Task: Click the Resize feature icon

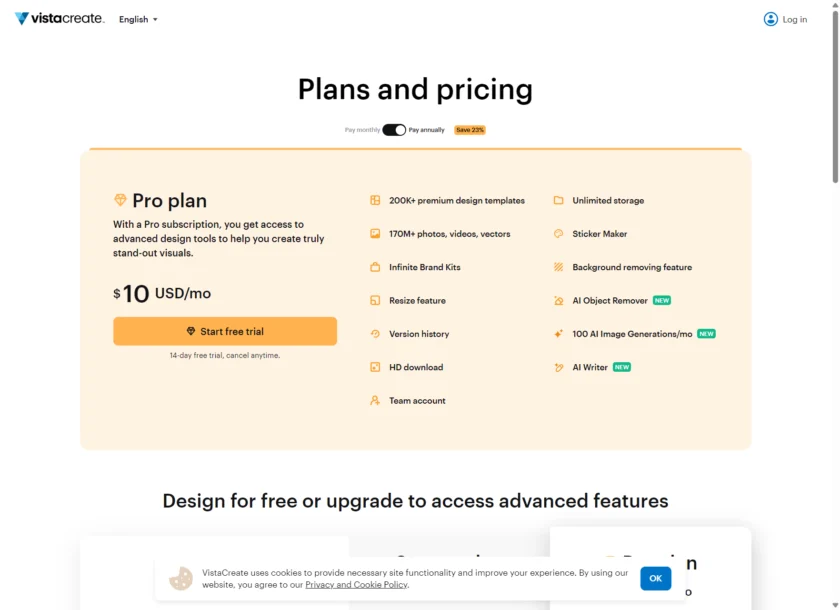Action: coord(374,300)
